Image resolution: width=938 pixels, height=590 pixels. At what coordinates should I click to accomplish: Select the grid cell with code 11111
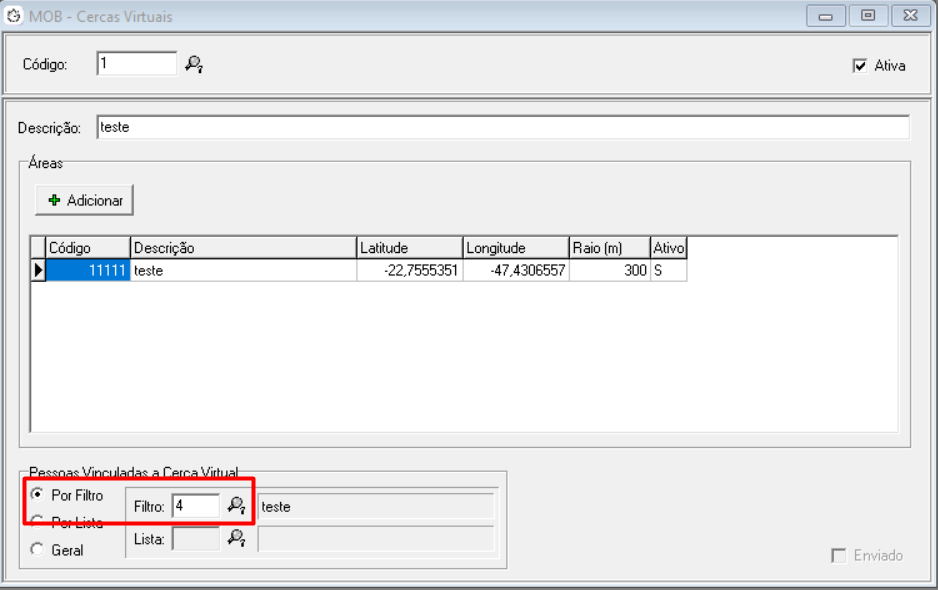[x=88, y=270]
